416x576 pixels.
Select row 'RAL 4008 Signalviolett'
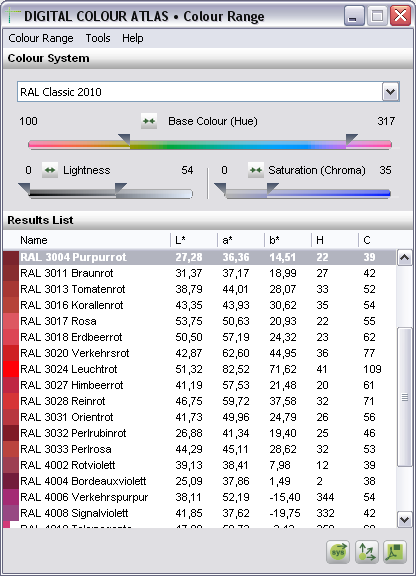point(200,513)
